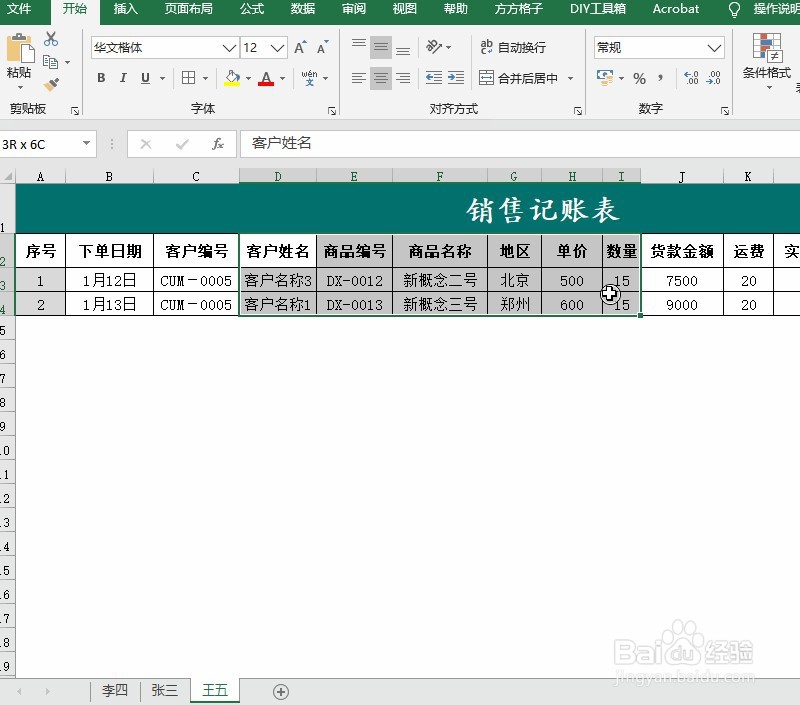Switch to the 插入 ribbon tab
This screenshot has width=800, height=705.
pos(125,10)
